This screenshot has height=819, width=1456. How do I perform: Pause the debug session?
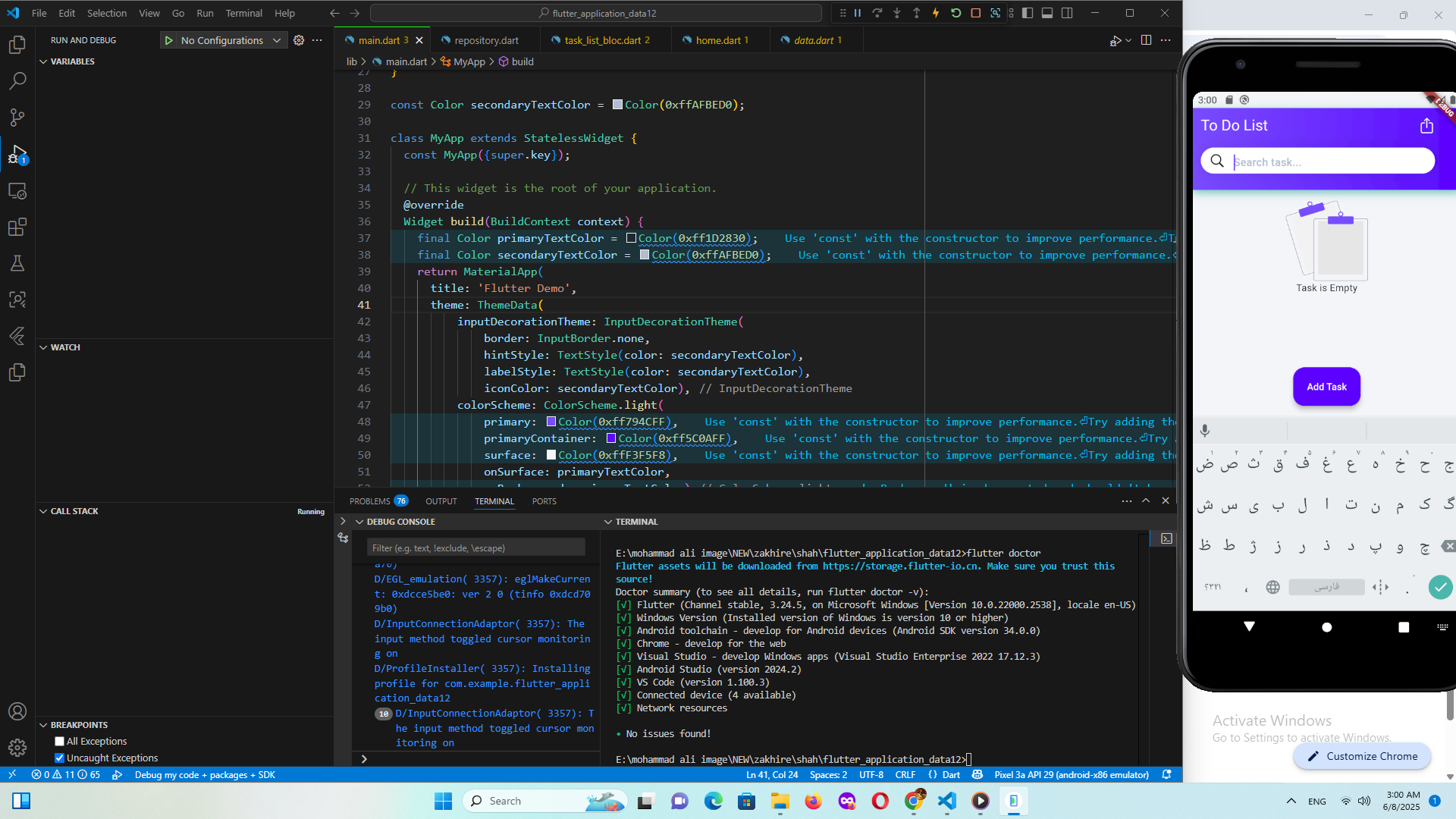point(858,13)
